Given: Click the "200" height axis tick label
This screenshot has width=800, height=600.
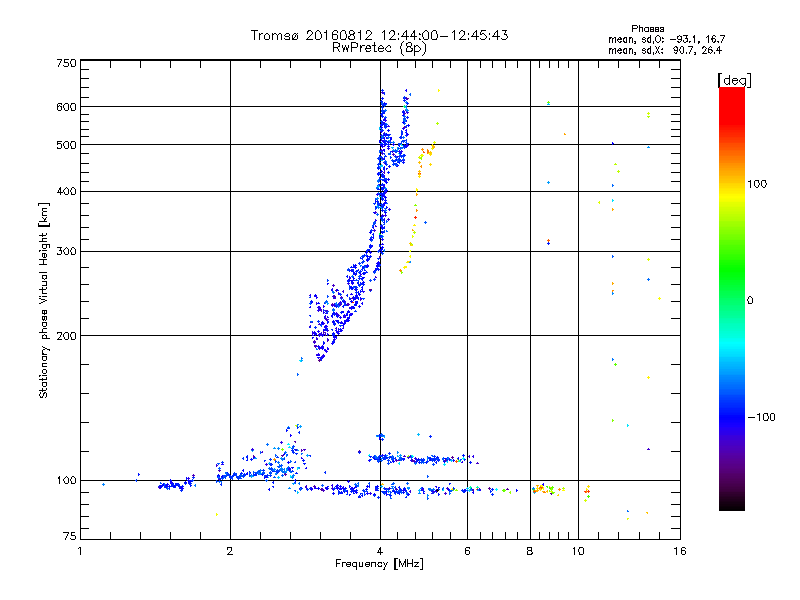Looking at the screenshot, I should point(66,336).
